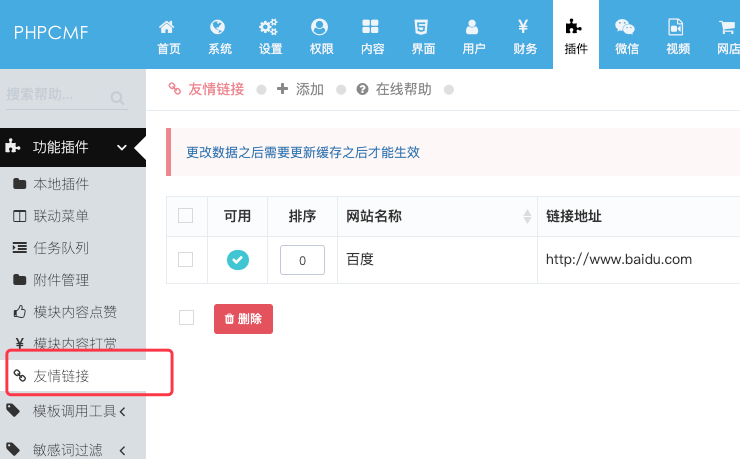The height and width of the screenshot is (459, 740).
Task: Open 附件管理 in the sidebar
Action: (61, 280)
